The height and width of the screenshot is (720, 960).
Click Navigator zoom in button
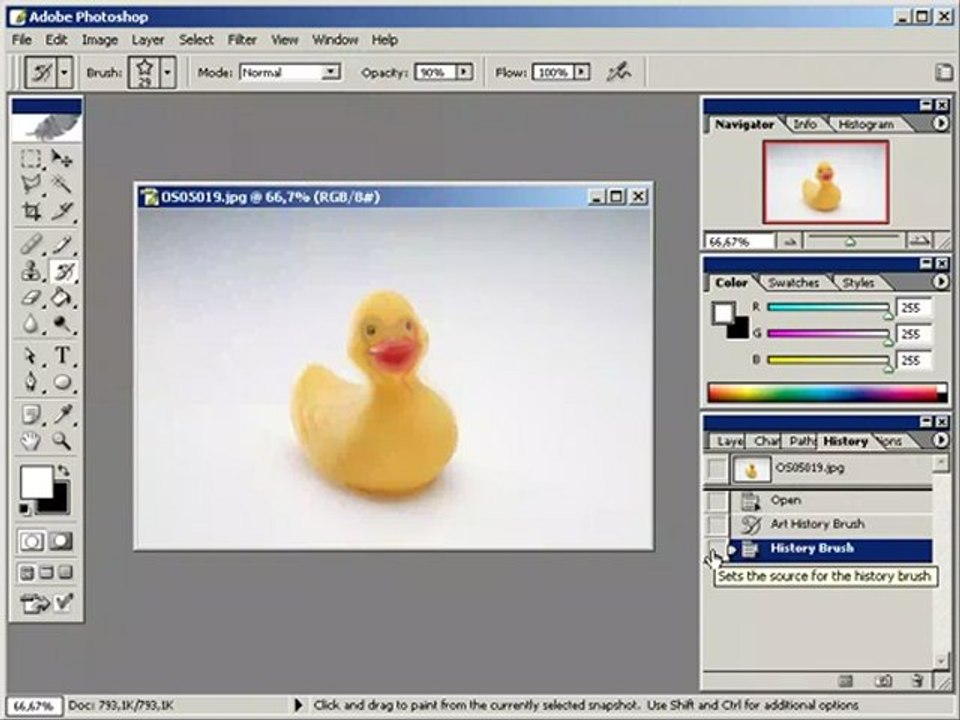pyautogui.click(x=919, y=242)
